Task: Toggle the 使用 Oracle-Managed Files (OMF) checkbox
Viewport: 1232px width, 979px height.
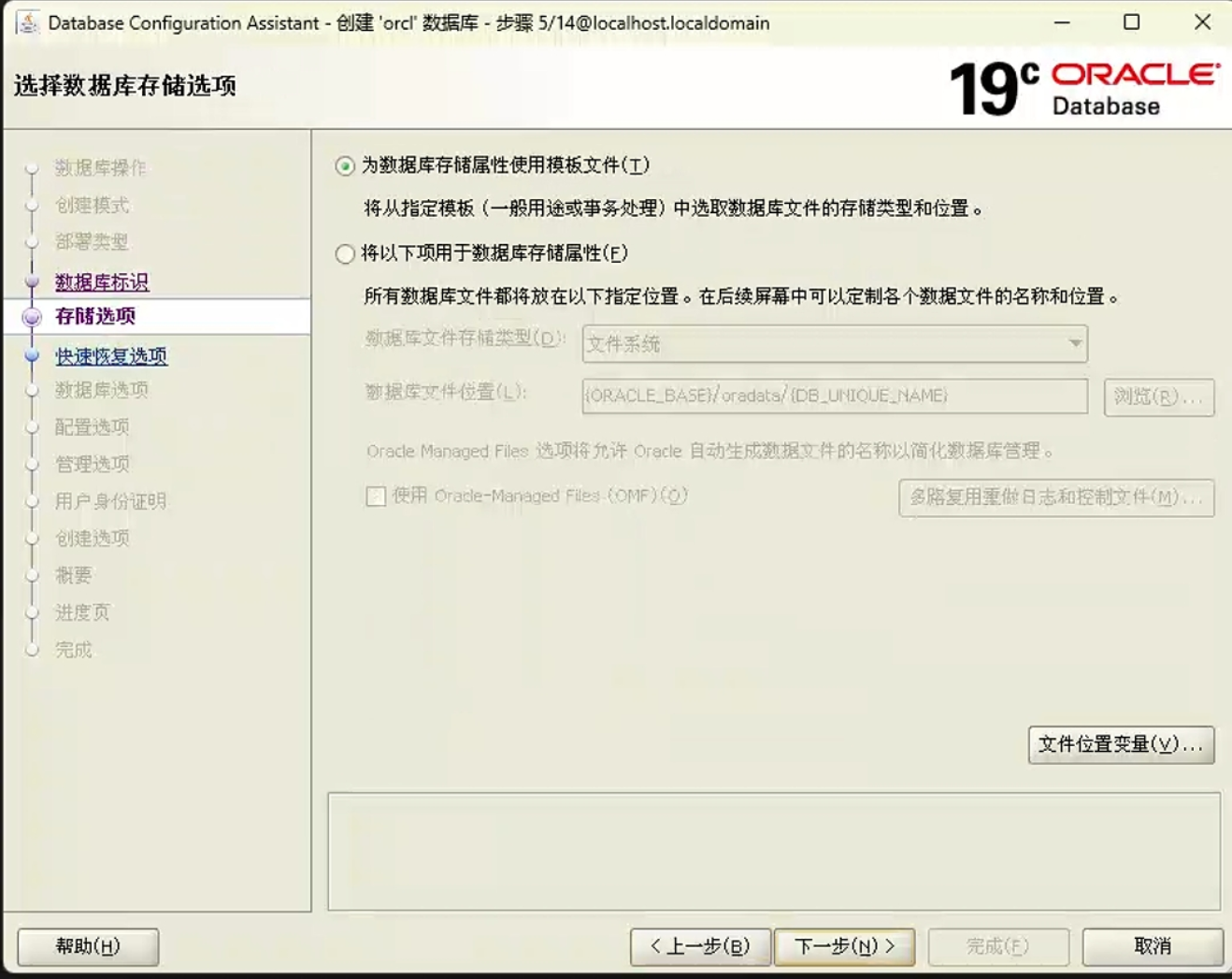Action: [376, 497]
